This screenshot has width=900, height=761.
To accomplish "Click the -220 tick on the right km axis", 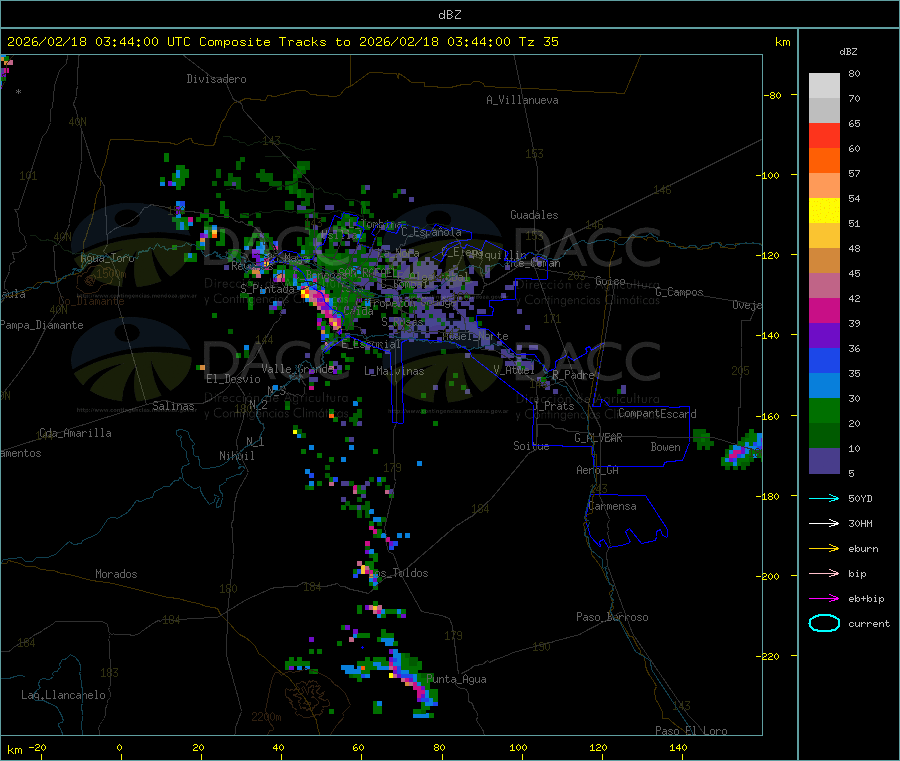I will point(769,657).
